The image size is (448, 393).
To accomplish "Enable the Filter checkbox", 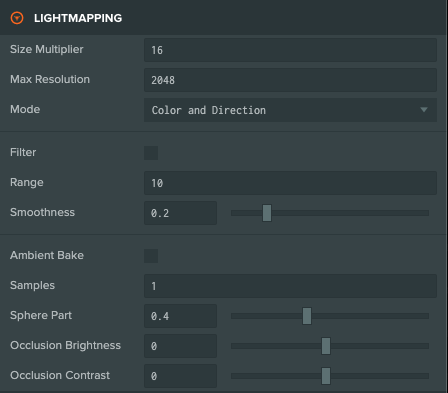I will [151, 153].
